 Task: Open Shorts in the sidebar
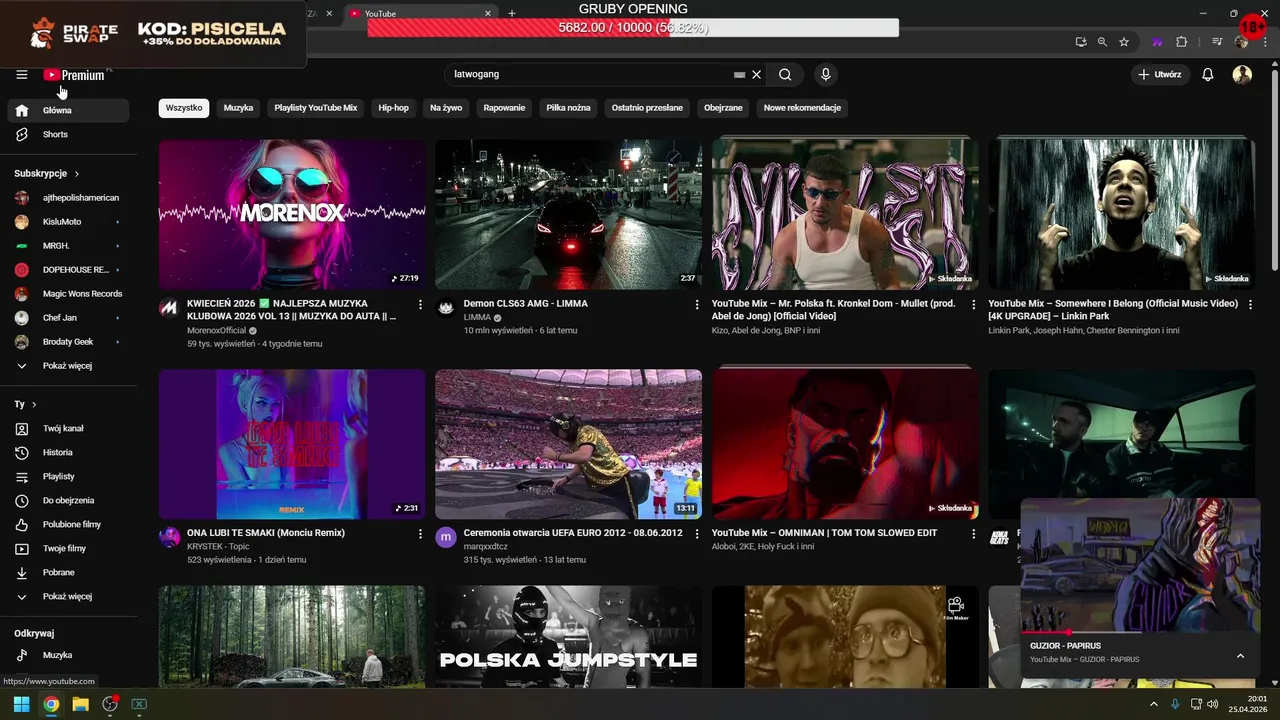click(x=68, y=134)
